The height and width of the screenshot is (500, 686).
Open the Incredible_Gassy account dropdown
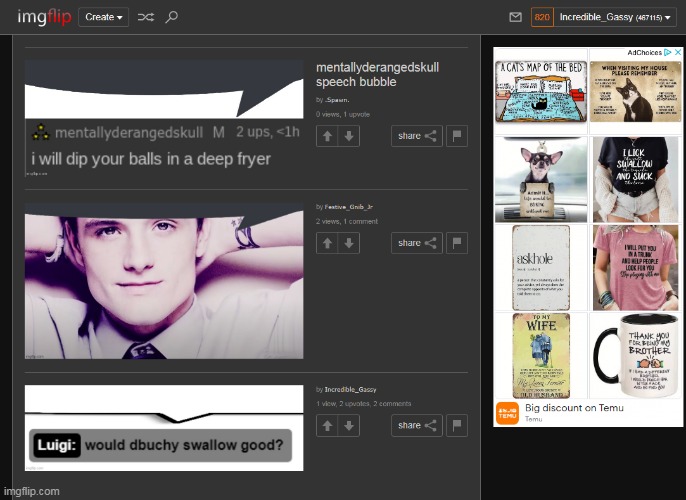[x=616, y=17]
